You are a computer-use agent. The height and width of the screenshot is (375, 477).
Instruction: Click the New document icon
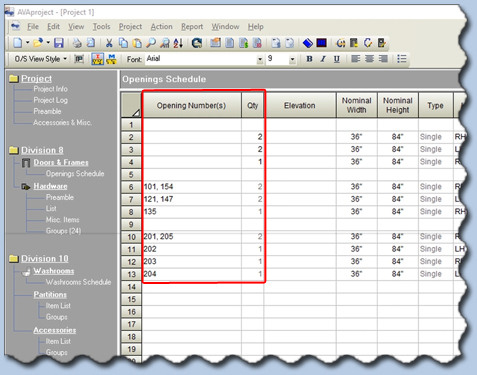coord(18,43)
